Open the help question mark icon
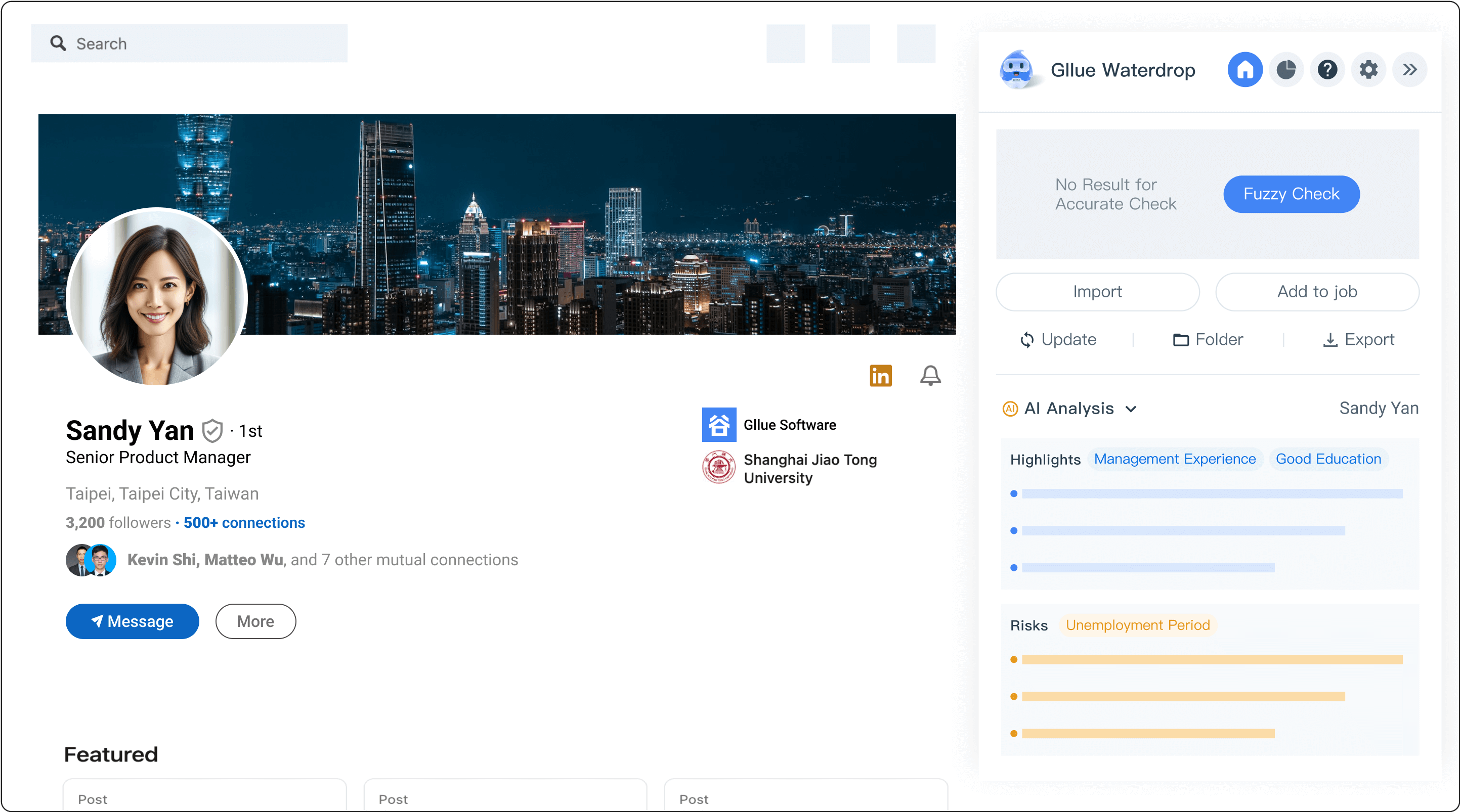The image size is (1460, 812). click(1327, 70)
